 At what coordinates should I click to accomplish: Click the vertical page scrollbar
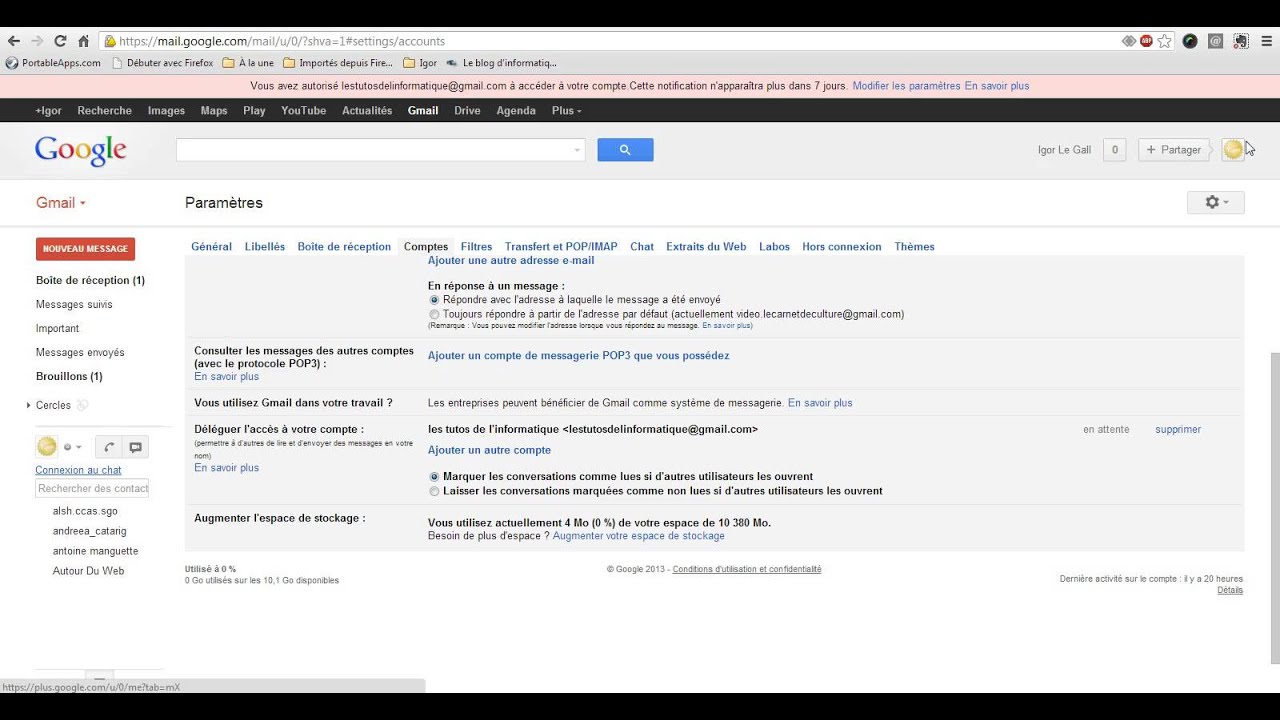[x=1274, y=508]
